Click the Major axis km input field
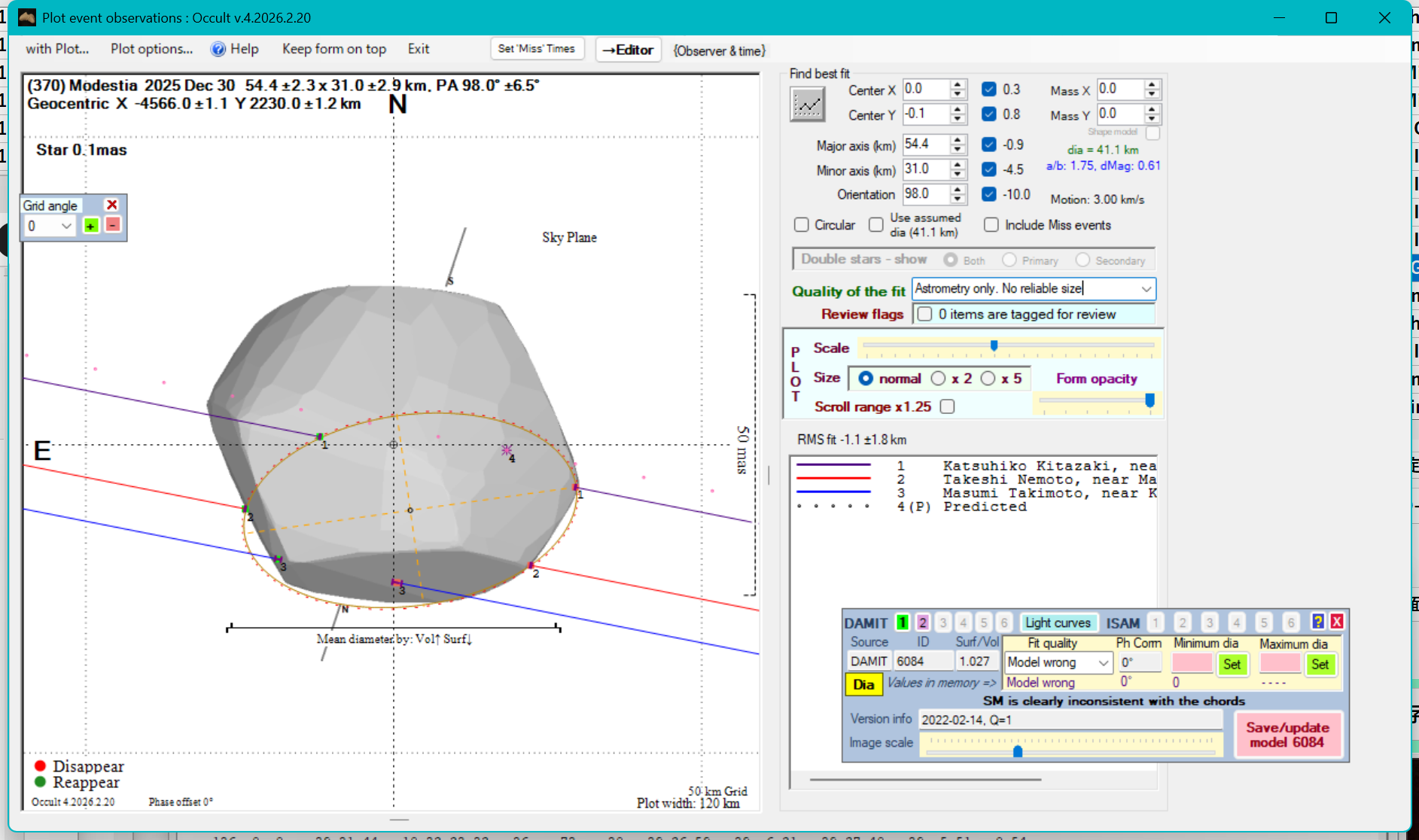This screenshot has height=840, width=1419. tap(925, 145)
